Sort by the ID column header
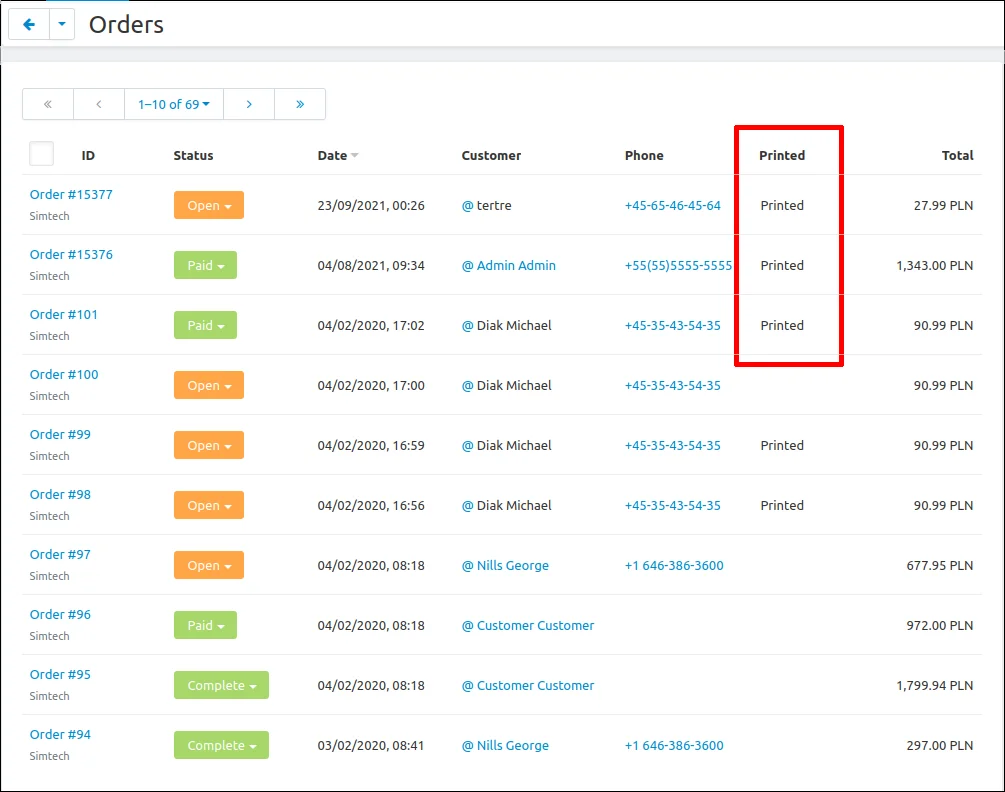This screenshot has width=1005, height=792. click(x=88, y=155)
